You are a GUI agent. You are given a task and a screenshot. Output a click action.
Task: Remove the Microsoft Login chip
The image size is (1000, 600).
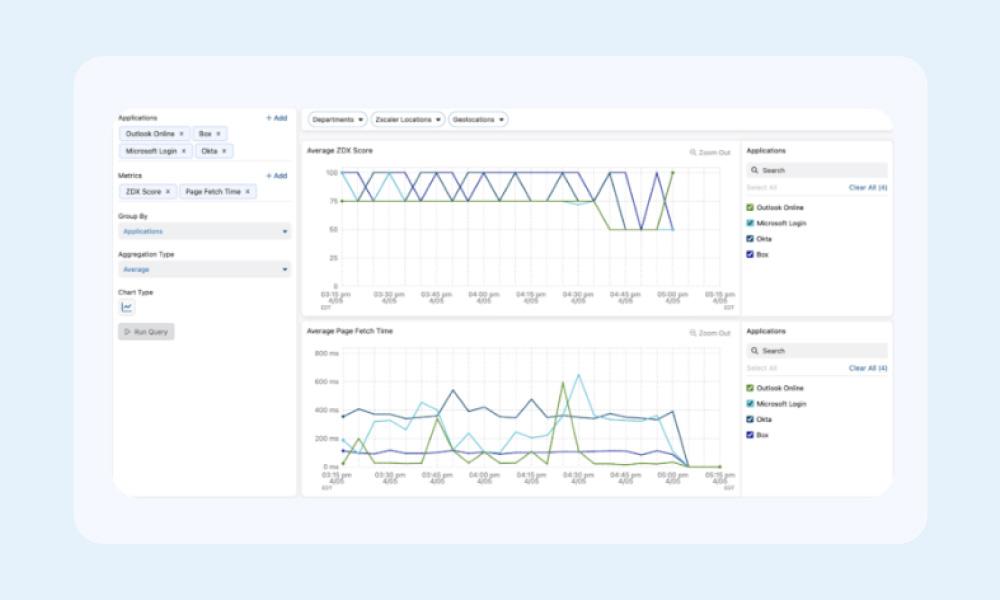[184, 151]
